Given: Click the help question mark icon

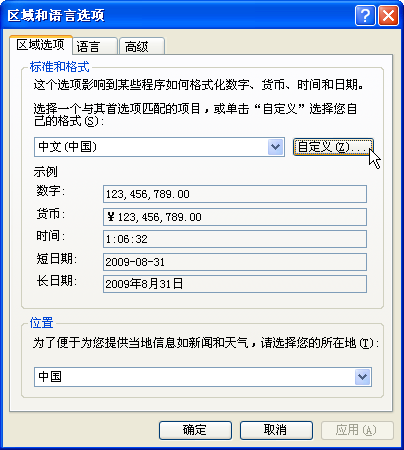Looking at the screenshot, I should (x=365, y=15).
